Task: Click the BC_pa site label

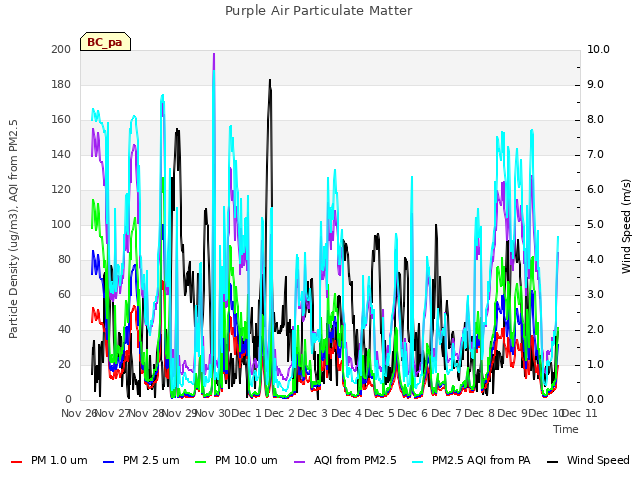Action: 105,42
